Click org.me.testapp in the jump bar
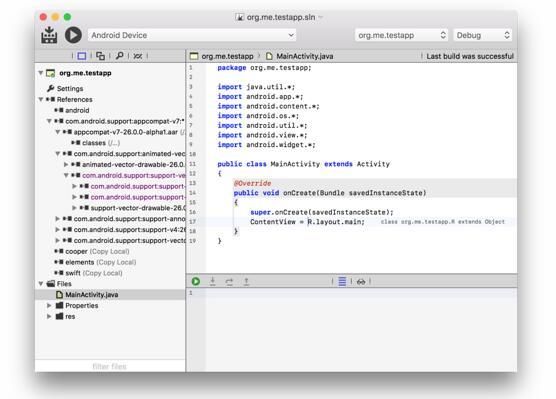Viewport: 556px width, 399px height. click(x=227, y=56)
